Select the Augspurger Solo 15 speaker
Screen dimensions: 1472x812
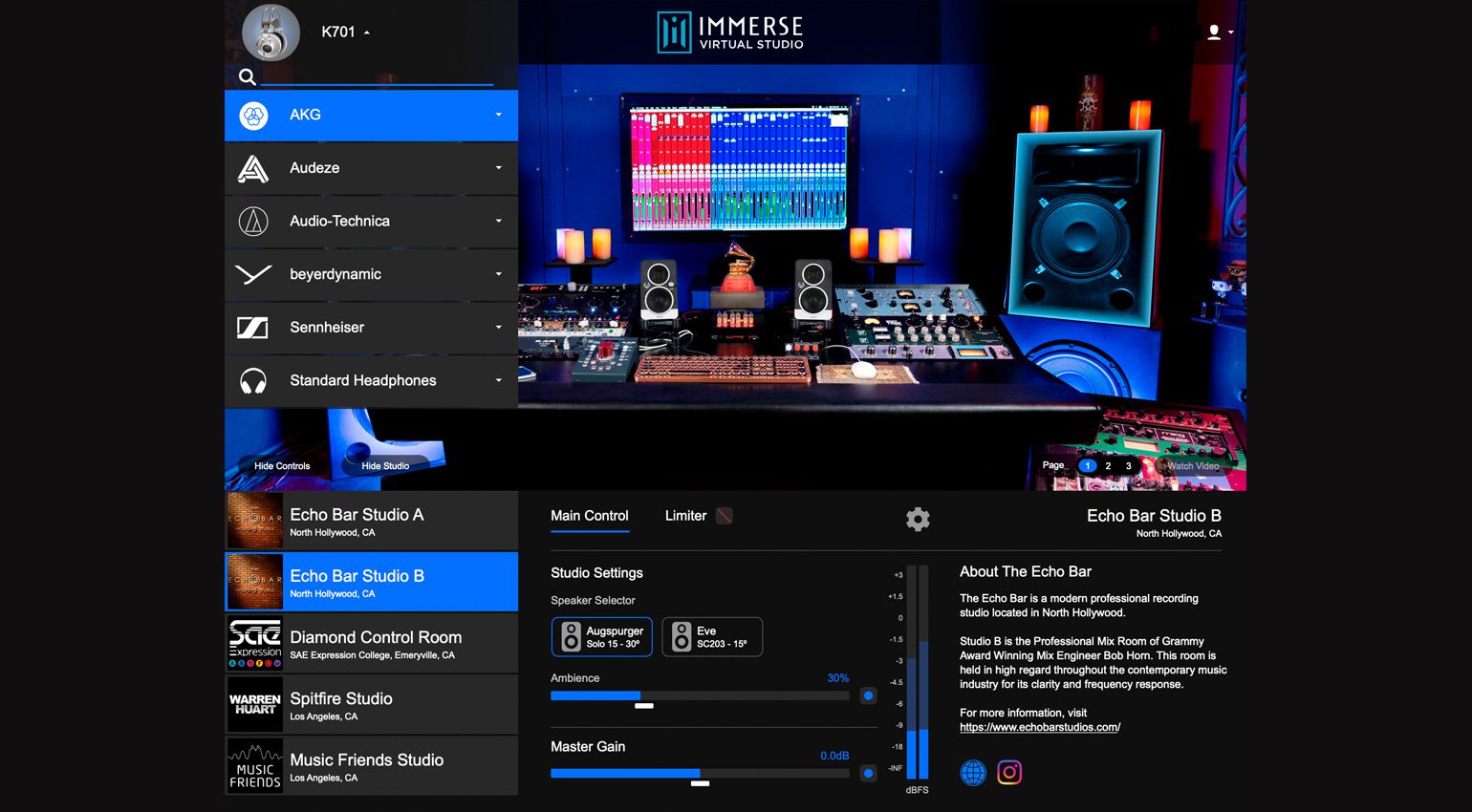tap(602, 637)
